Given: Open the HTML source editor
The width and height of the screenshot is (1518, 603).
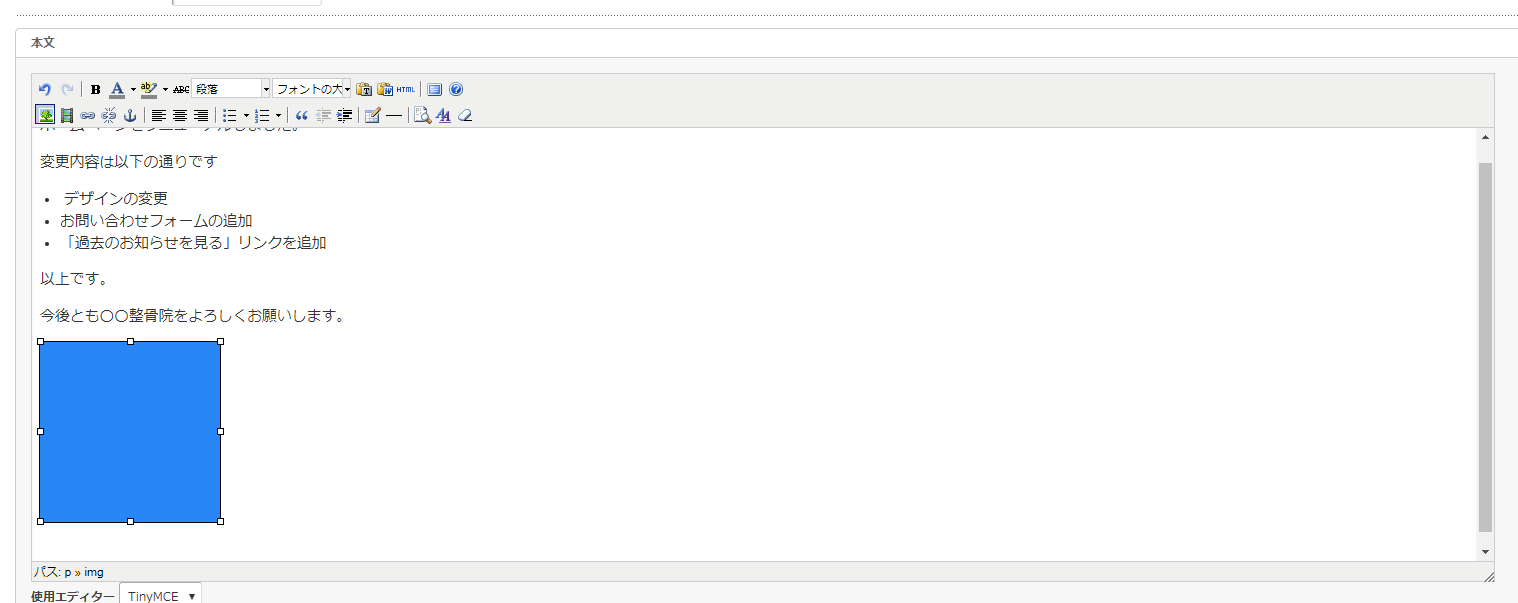Looking at the screenshot, I should point(405,89).
